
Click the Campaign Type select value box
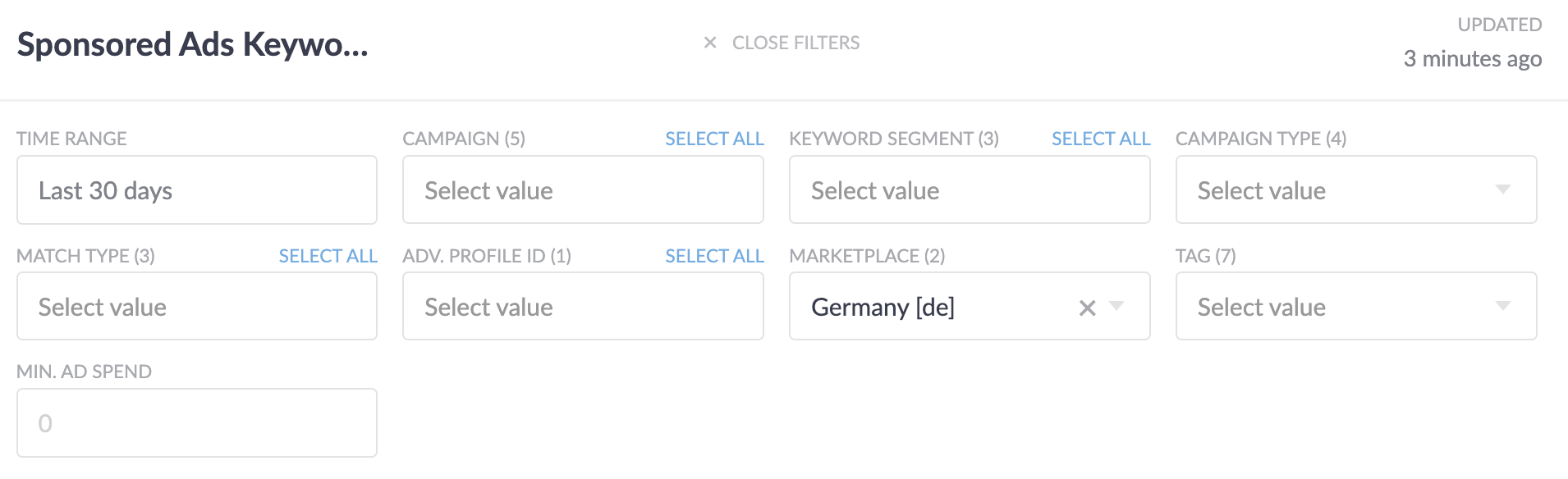[x=1356, y=190]
